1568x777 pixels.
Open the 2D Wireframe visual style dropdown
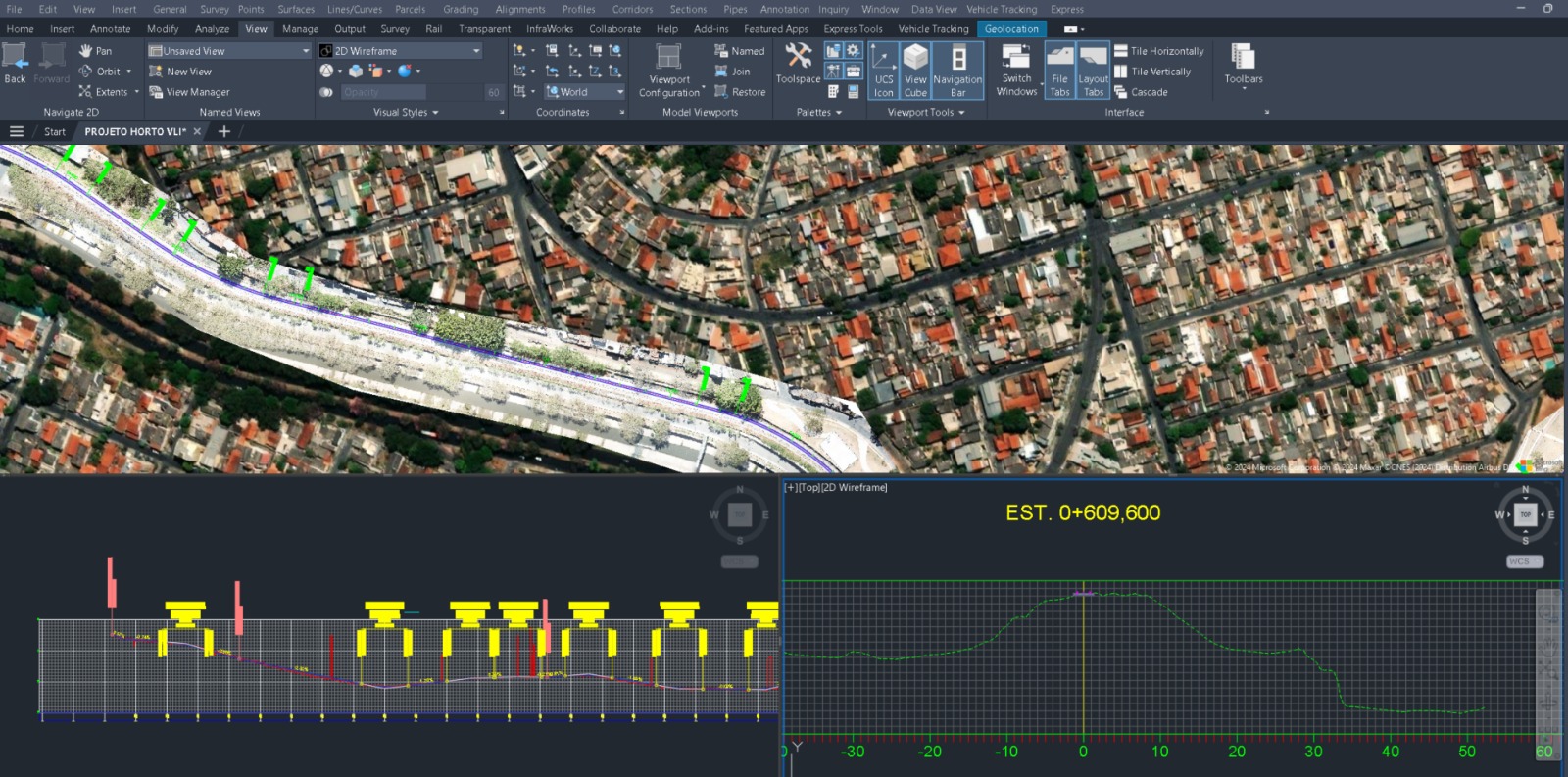(476, 51)
